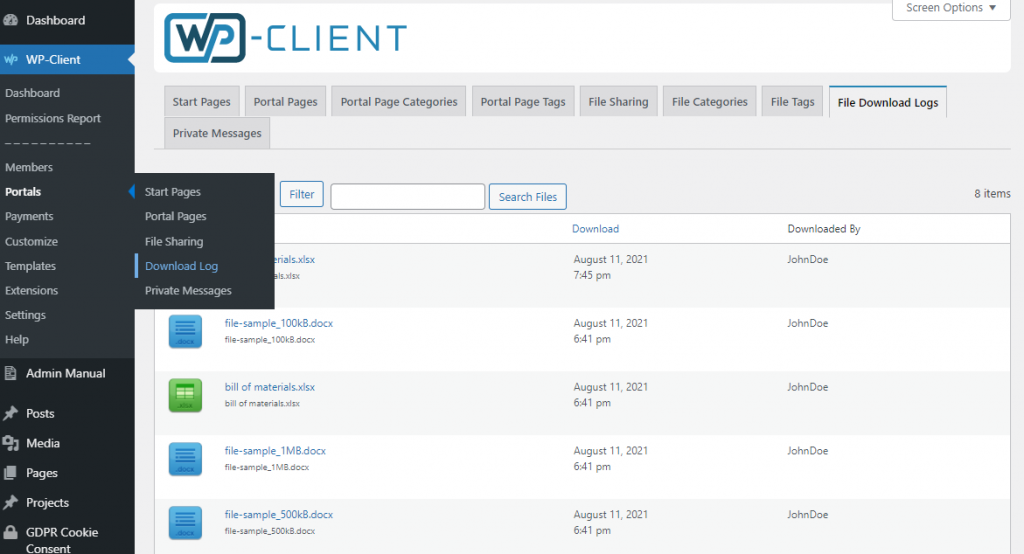1024x554 pixels.
Task: Click the WP-Client sidebar menu icon
Action: (x=10, y=59)
